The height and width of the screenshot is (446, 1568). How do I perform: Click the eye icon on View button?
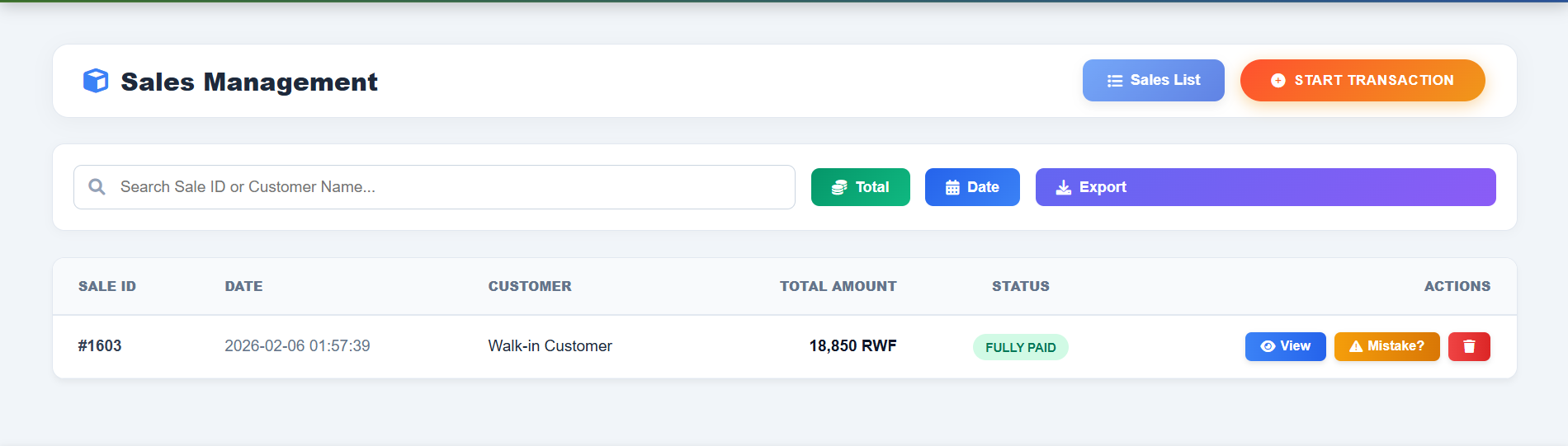tap(1268, 346)
